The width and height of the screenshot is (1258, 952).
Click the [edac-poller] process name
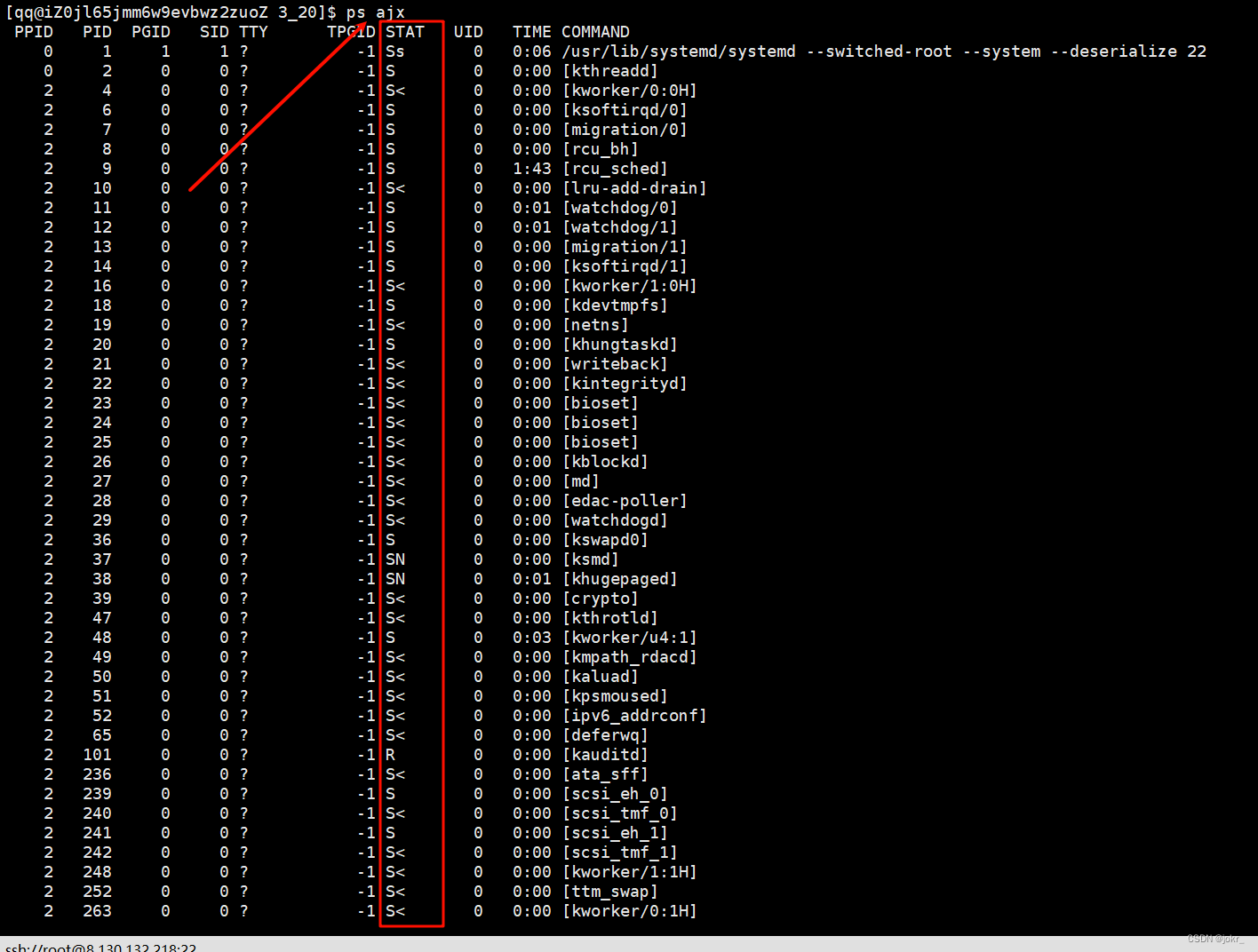click(625, 501)
